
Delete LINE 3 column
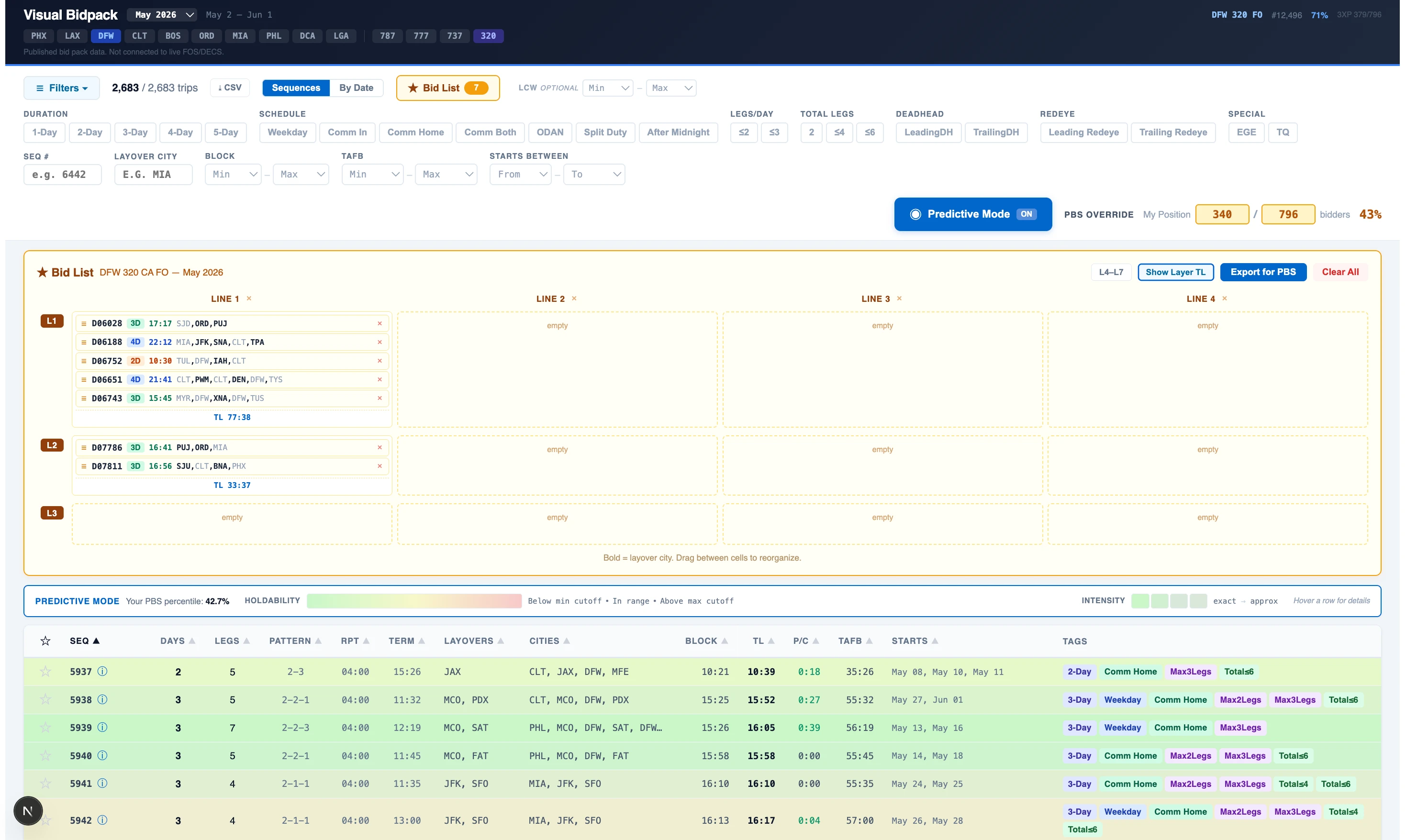(x=899, y=299)
